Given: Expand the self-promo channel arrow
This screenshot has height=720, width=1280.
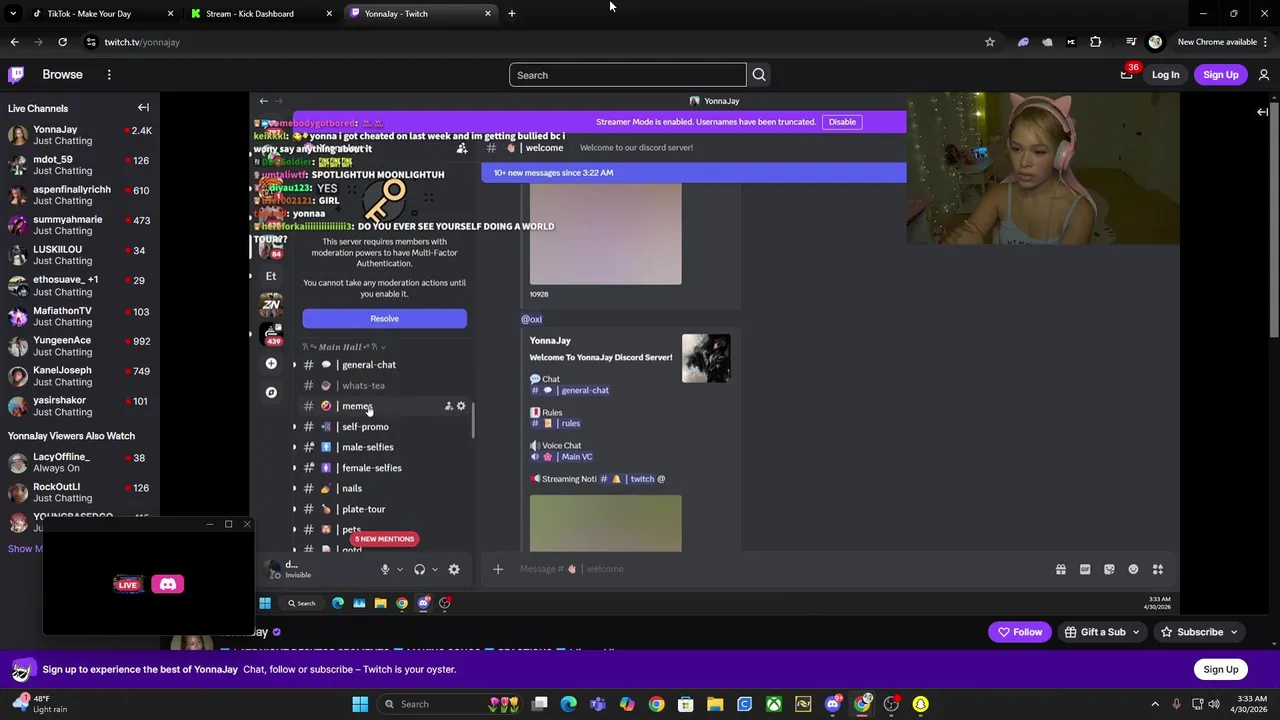Looking at the screenshot, I should [x=294, y=427].
